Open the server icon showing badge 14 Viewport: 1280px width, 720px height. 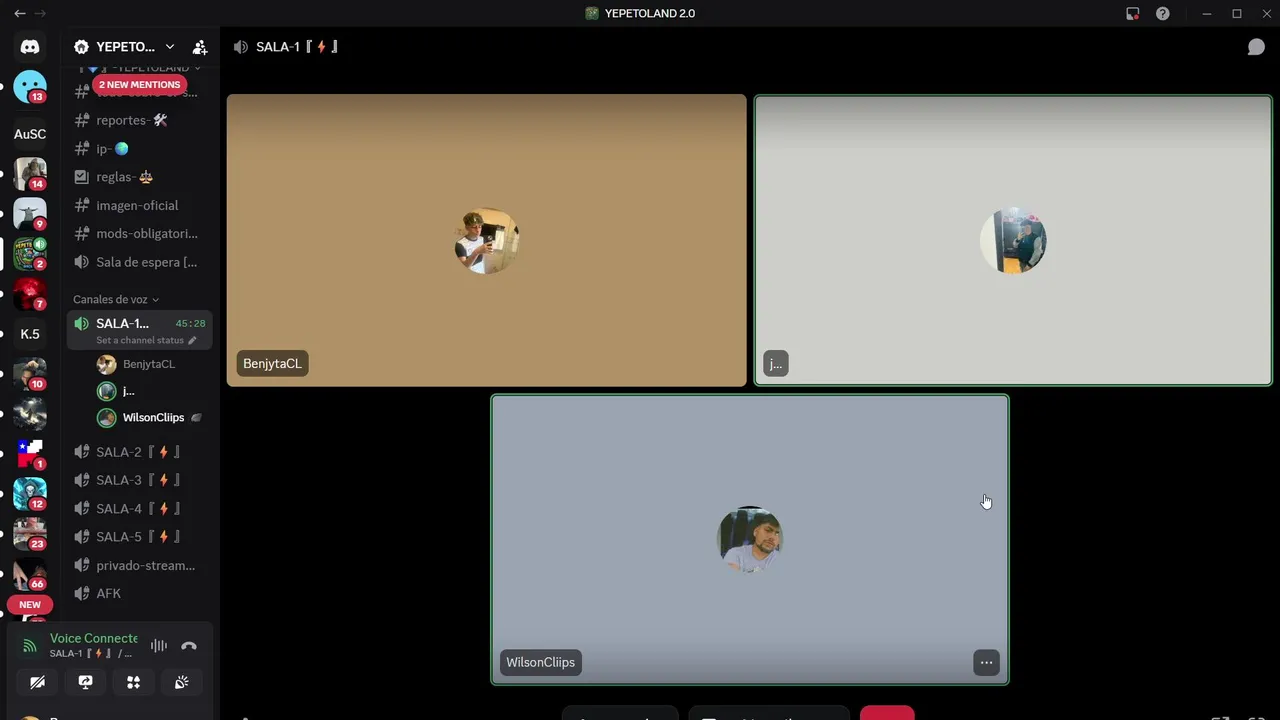[x=30, y=174]
